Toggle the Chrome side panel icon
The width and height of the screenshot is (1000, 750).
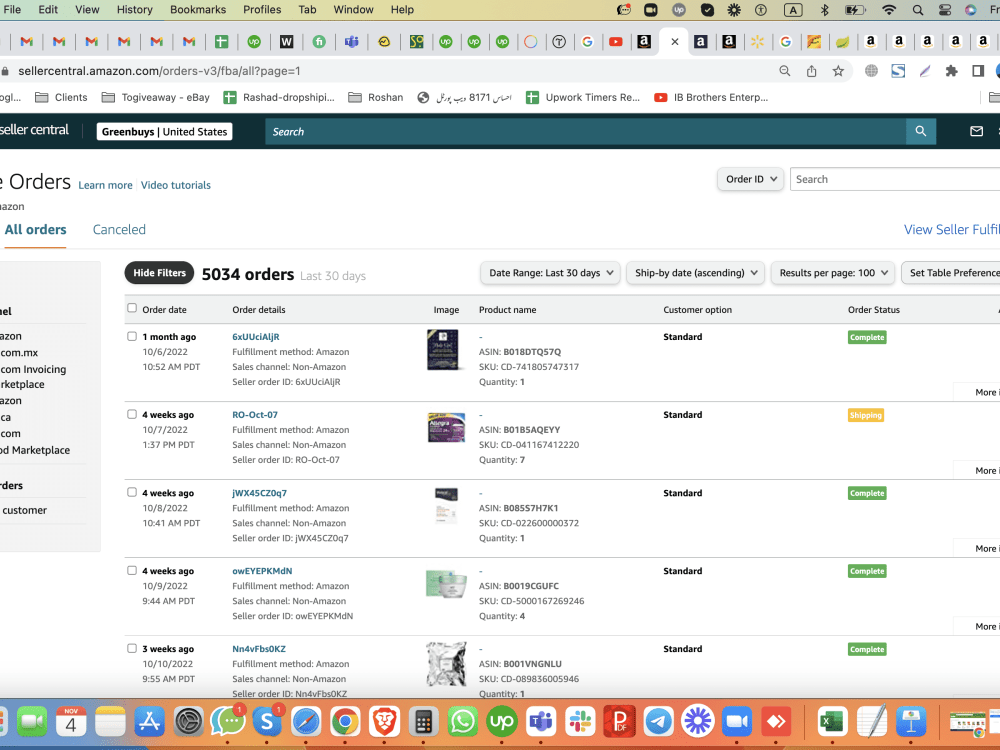(x=978, y=71)
